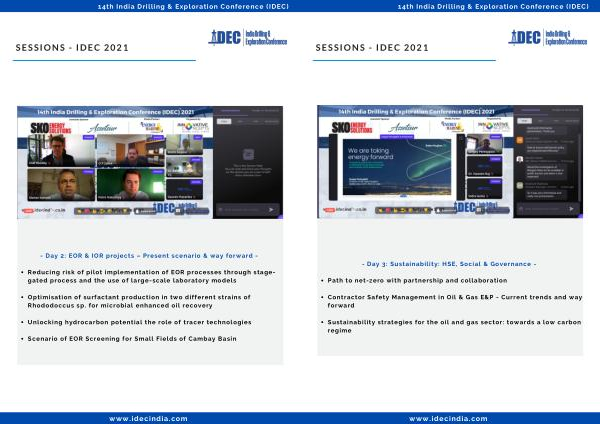
Task: Select the green-background speaker video tile
Action: (130, 184)
